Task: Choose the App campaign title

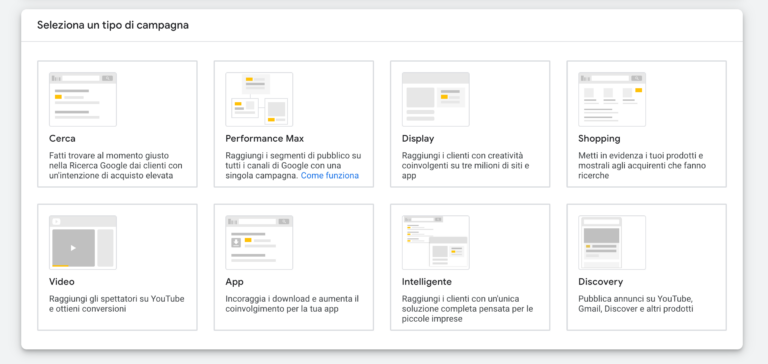Action: pyautogui.click(x=234, y=282)
